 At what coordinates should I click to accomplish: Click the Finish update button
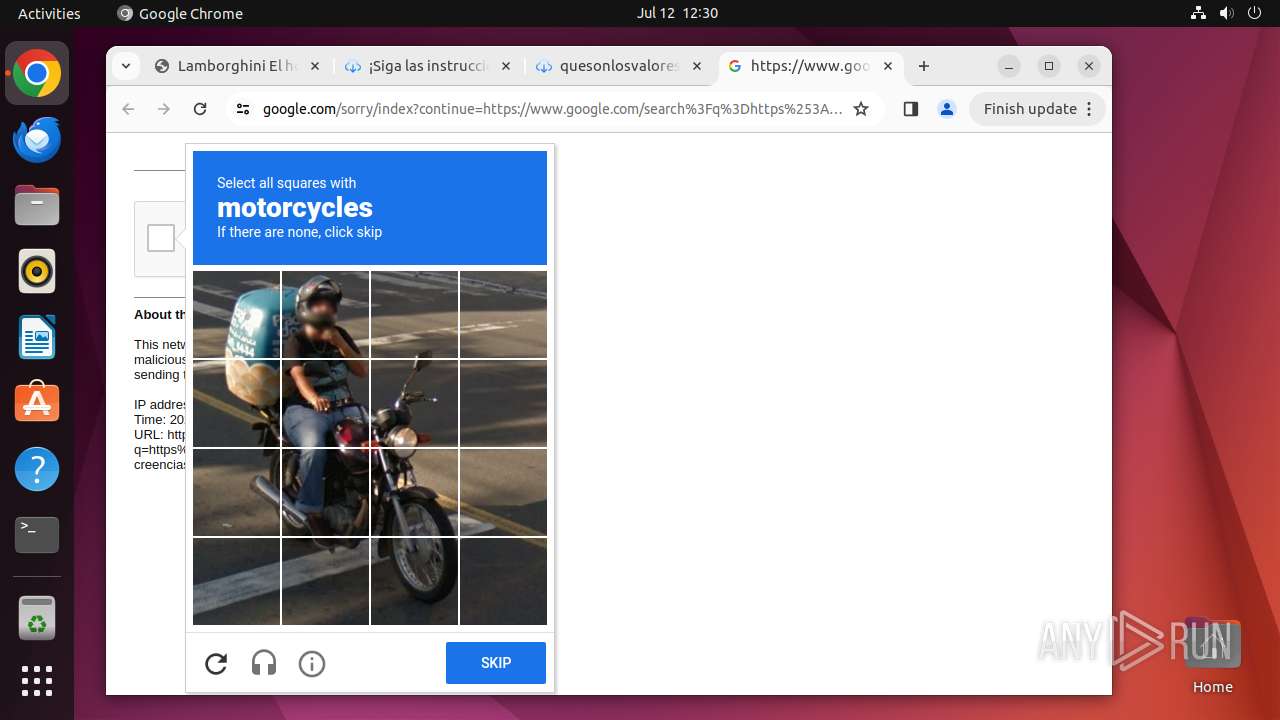(x=1037, y=109)
